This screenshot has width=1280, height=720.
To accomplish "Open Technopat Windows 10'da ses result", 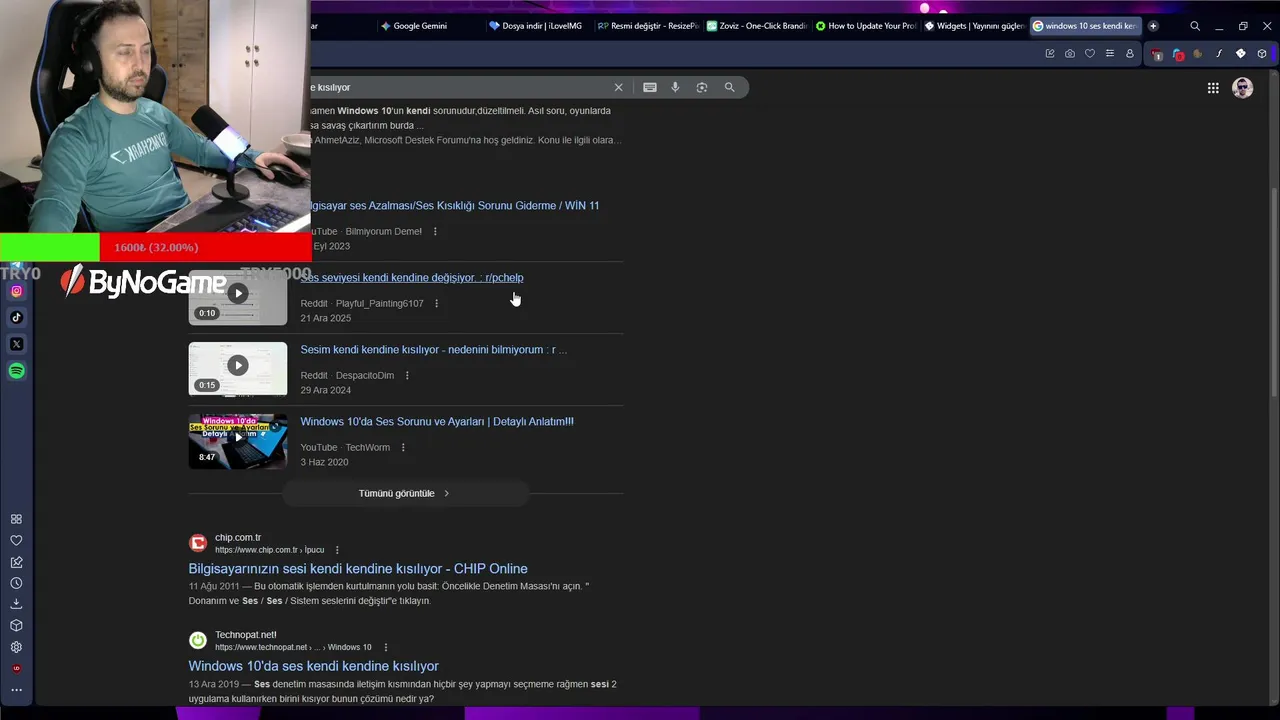I will tap(313, 666).
